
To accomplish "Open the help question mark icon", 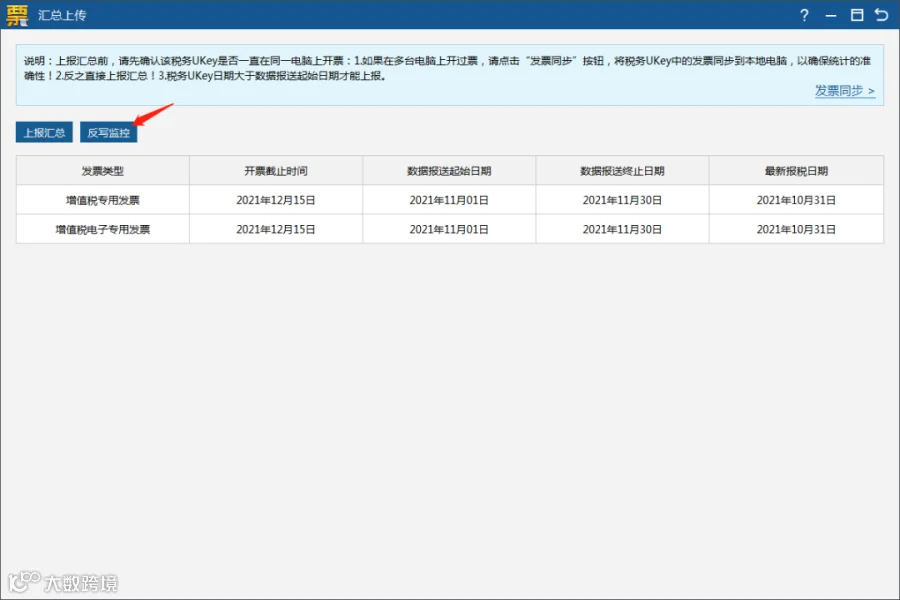I will pos(804,15).
